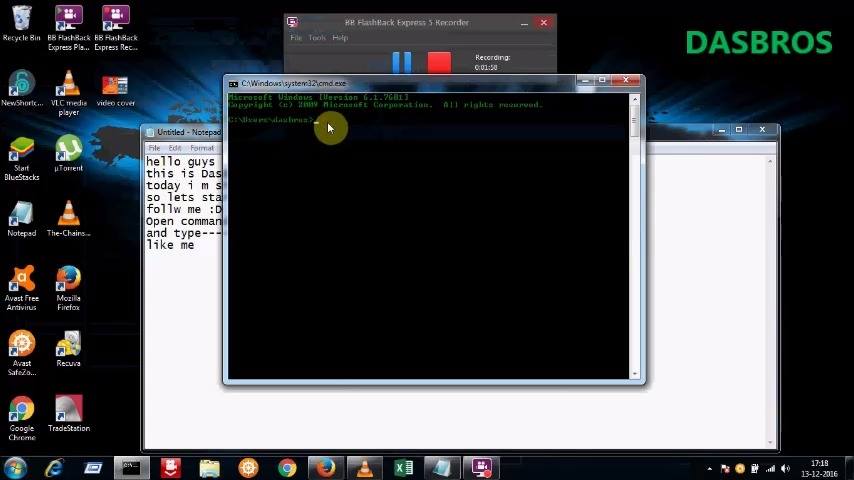Open Edit menu in Notepad
Screen dimensions: 854x480
coord(175,148)
